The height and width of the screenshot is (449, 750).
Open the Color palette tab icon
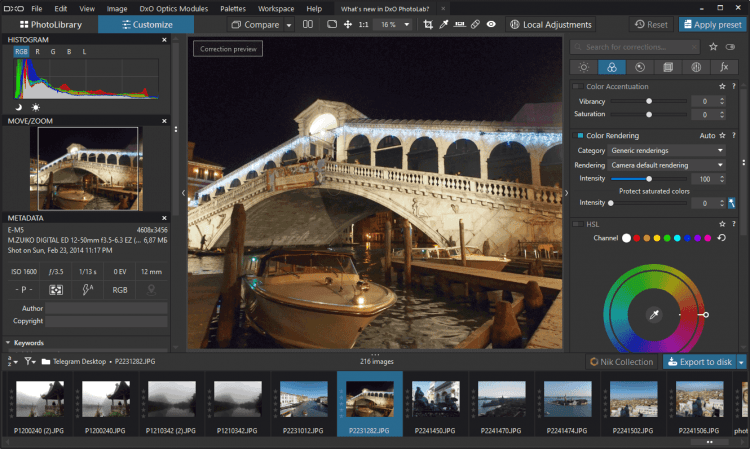tap(610, 67)
